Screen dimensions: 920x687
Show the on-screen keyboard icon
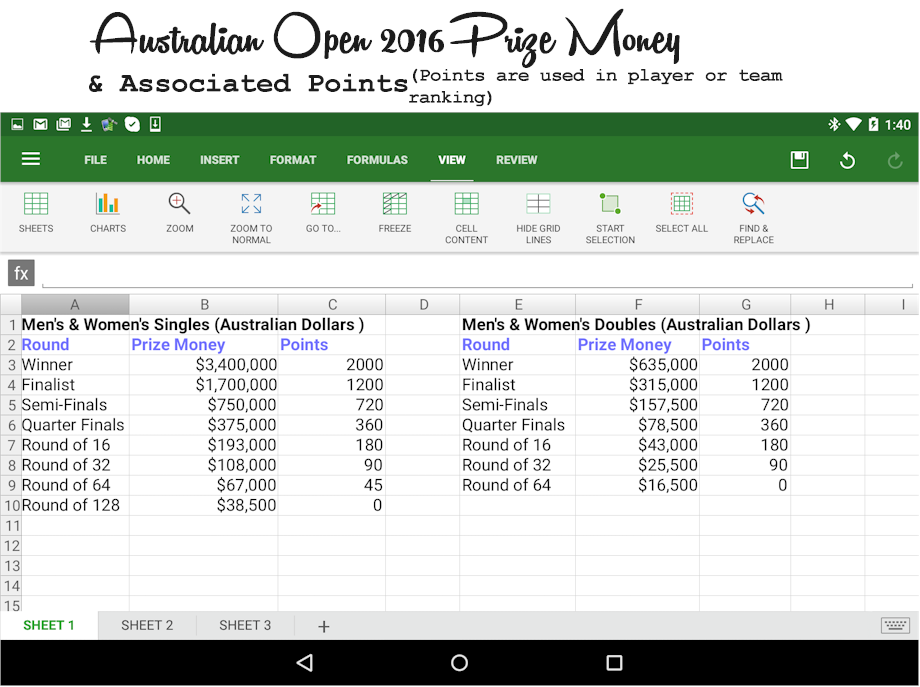click(895, 625)
